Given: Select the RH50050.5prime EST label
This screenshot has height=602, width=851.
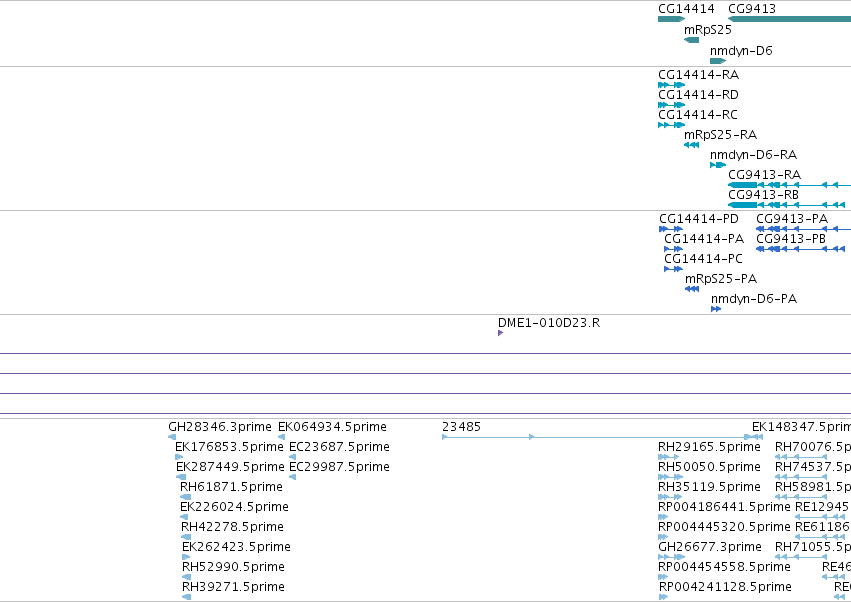Looking at the screenshot, I should pos(709,467).
